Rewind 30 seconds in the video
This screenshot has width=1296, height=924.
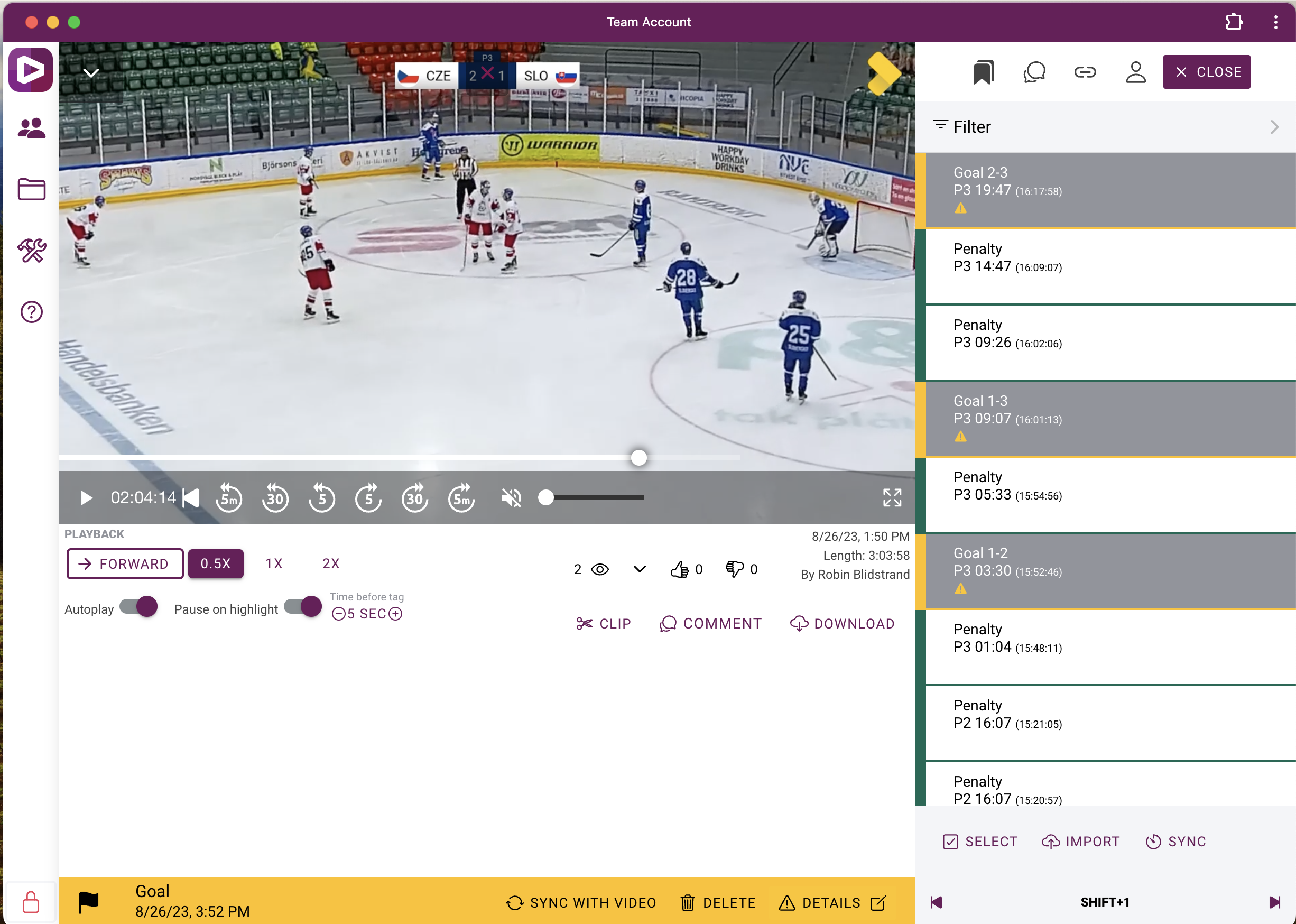tap(275, 498)
